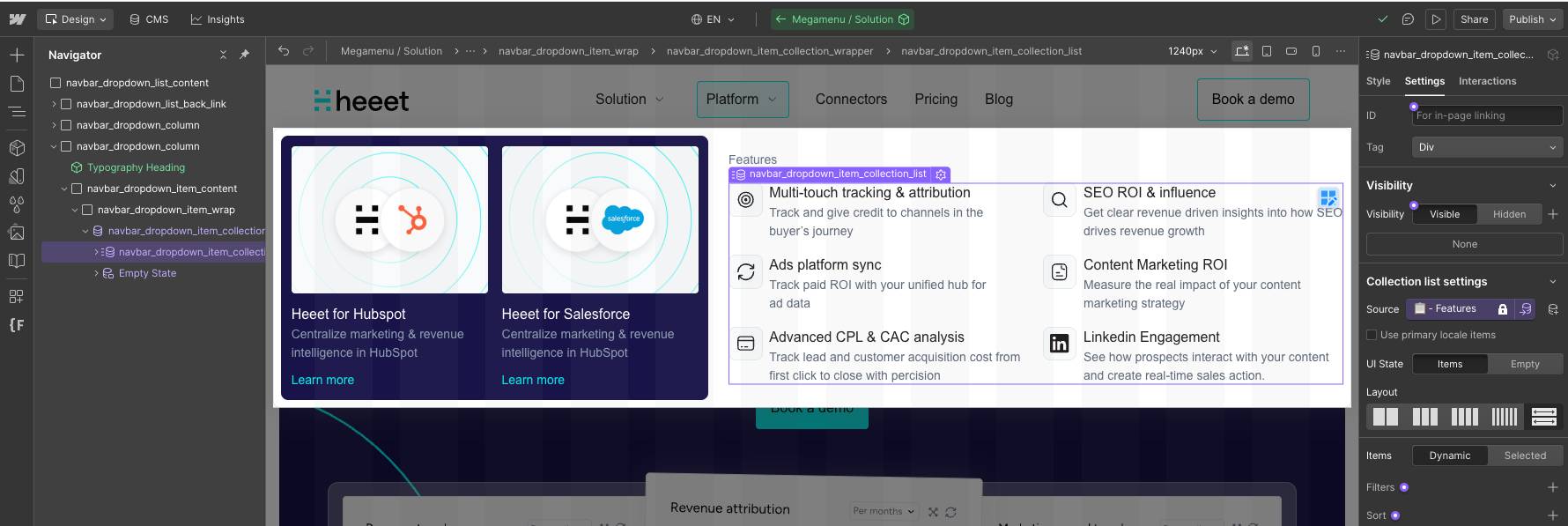This screenshot has width=1568, height=526.
Task: Click the Source collection link icon
Action: pyautogui.click(x=1526, y=308)
